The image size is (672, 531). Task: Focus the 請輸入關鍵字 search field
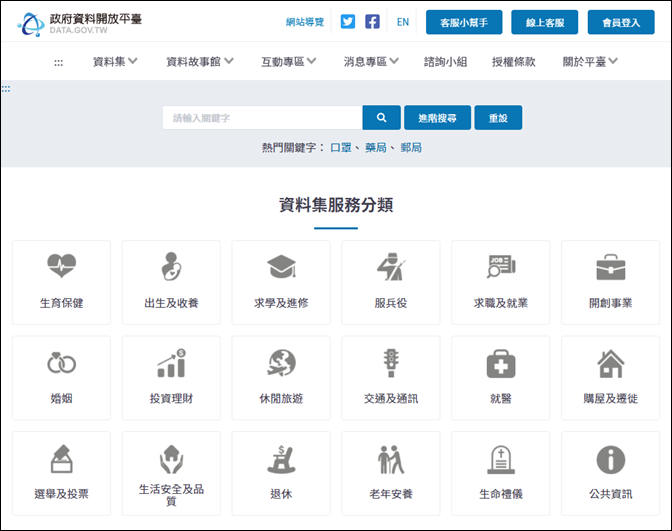click(262, 117)
